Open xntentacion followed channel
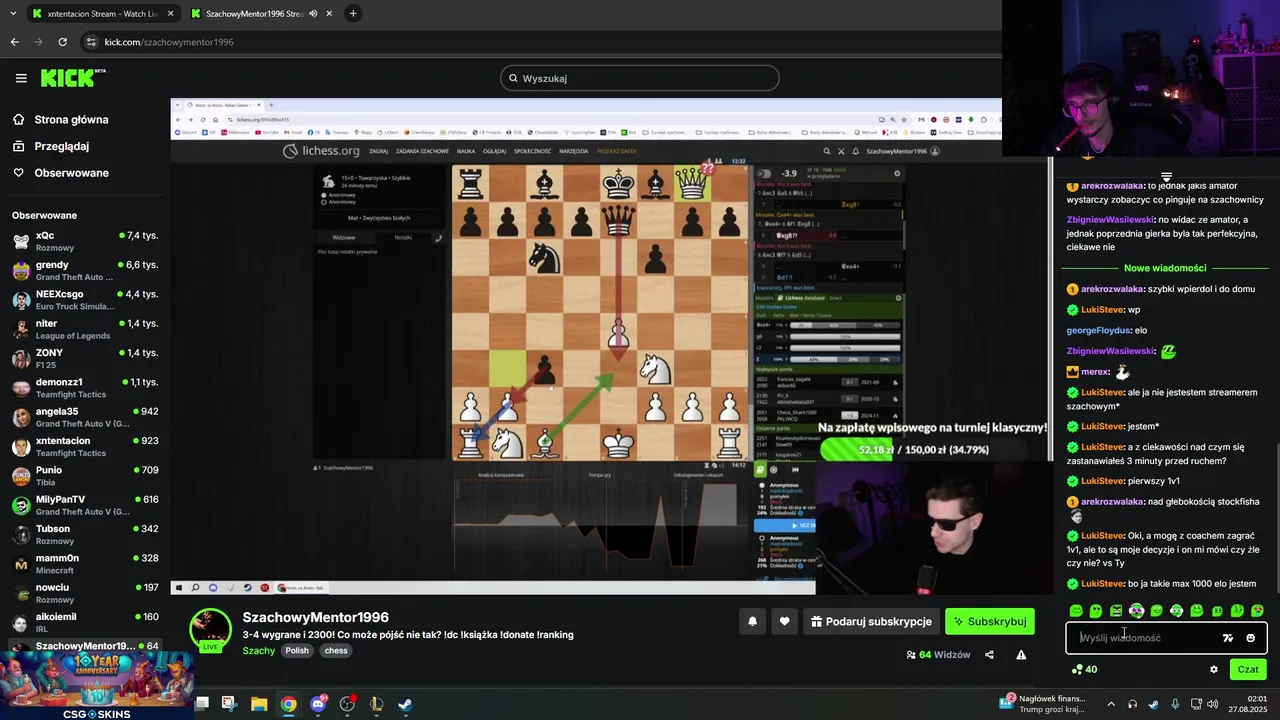 point(85,446)
